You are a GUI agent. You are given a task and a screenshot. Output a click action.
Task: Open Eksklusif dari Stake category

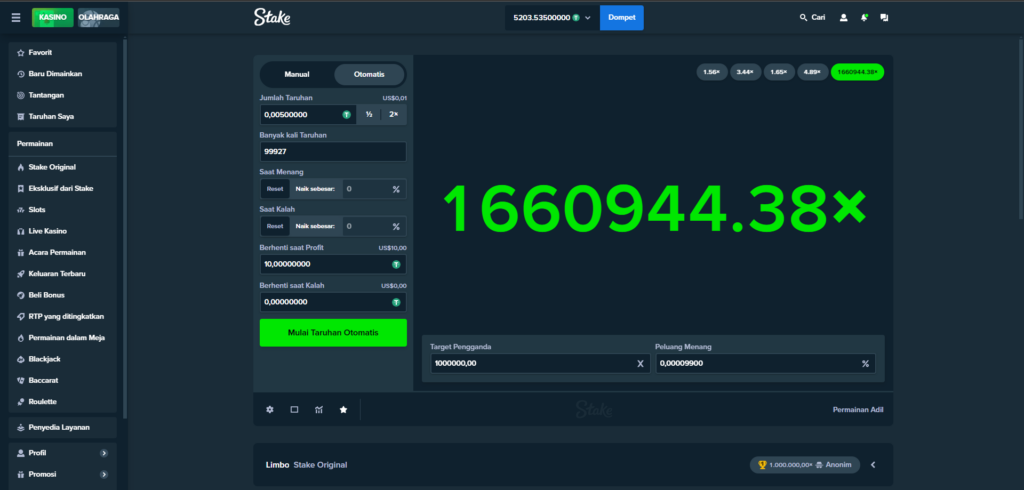tap(63, 188)
